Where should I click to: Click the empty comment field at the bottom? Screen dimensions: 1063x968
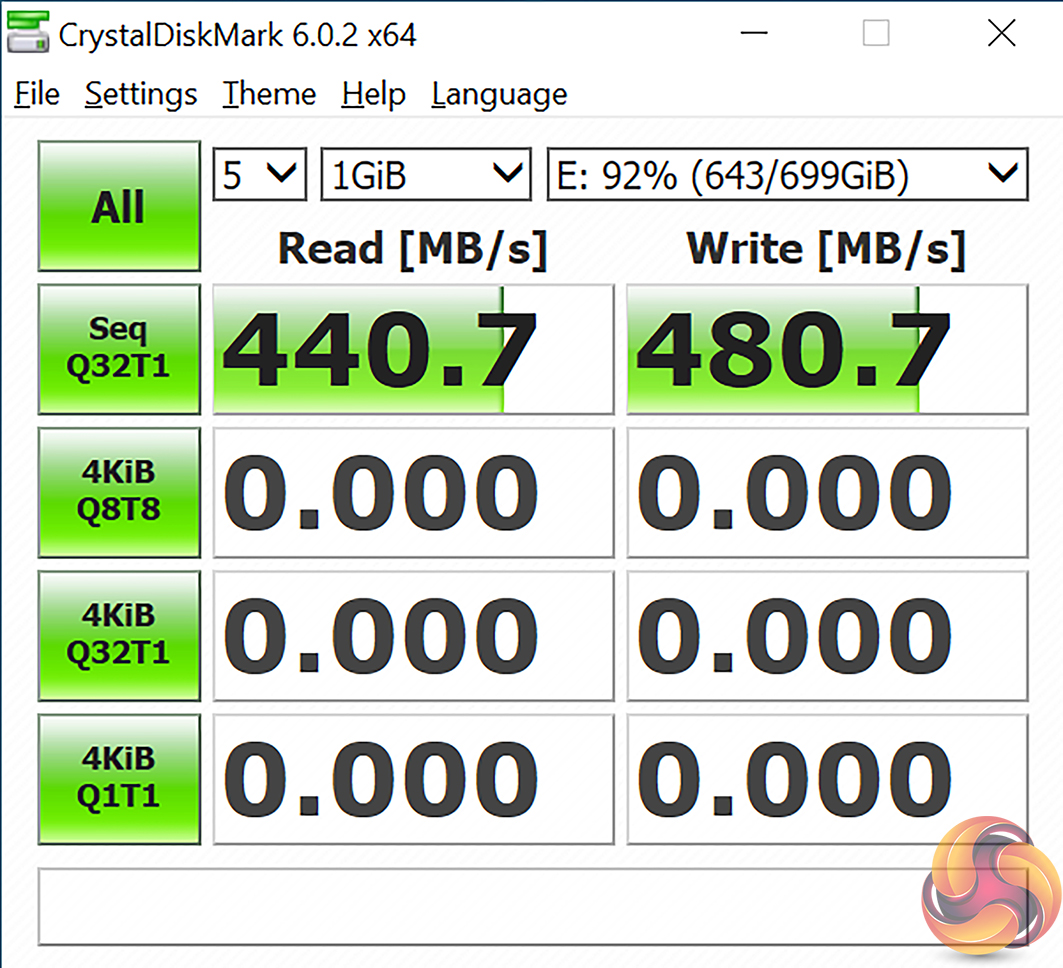tap(533, 906)
